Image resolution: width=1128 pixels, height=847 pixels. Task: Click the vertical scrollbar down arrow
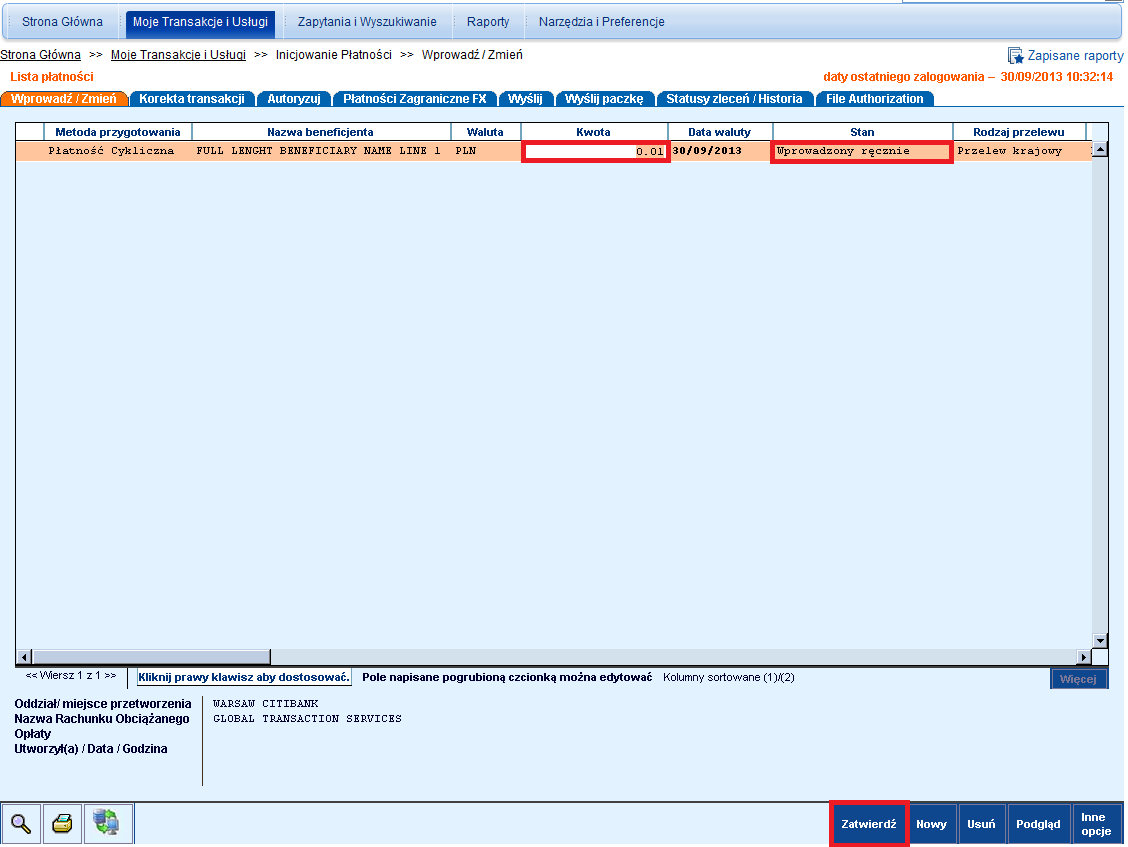pyautogui.click(x=1100, y=640)
